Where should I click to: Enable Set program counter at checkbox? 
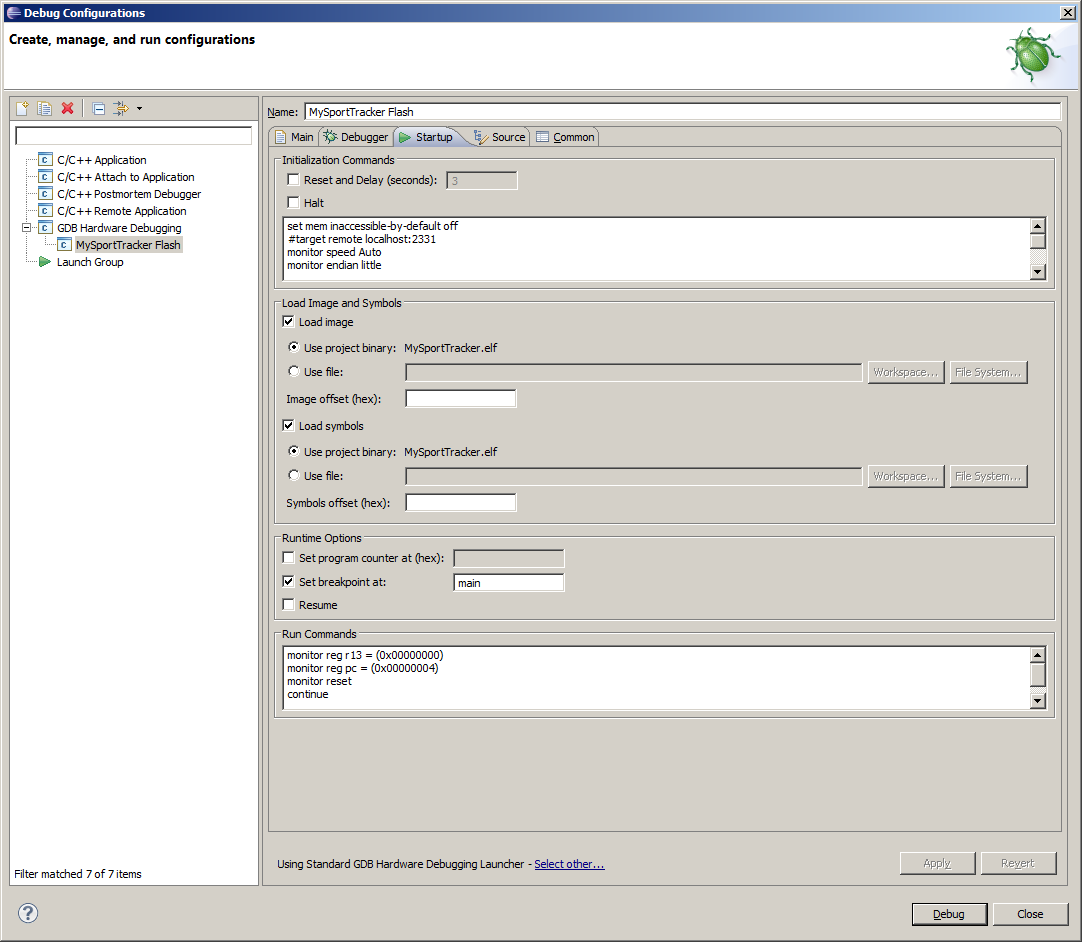[x=288, y=558]
